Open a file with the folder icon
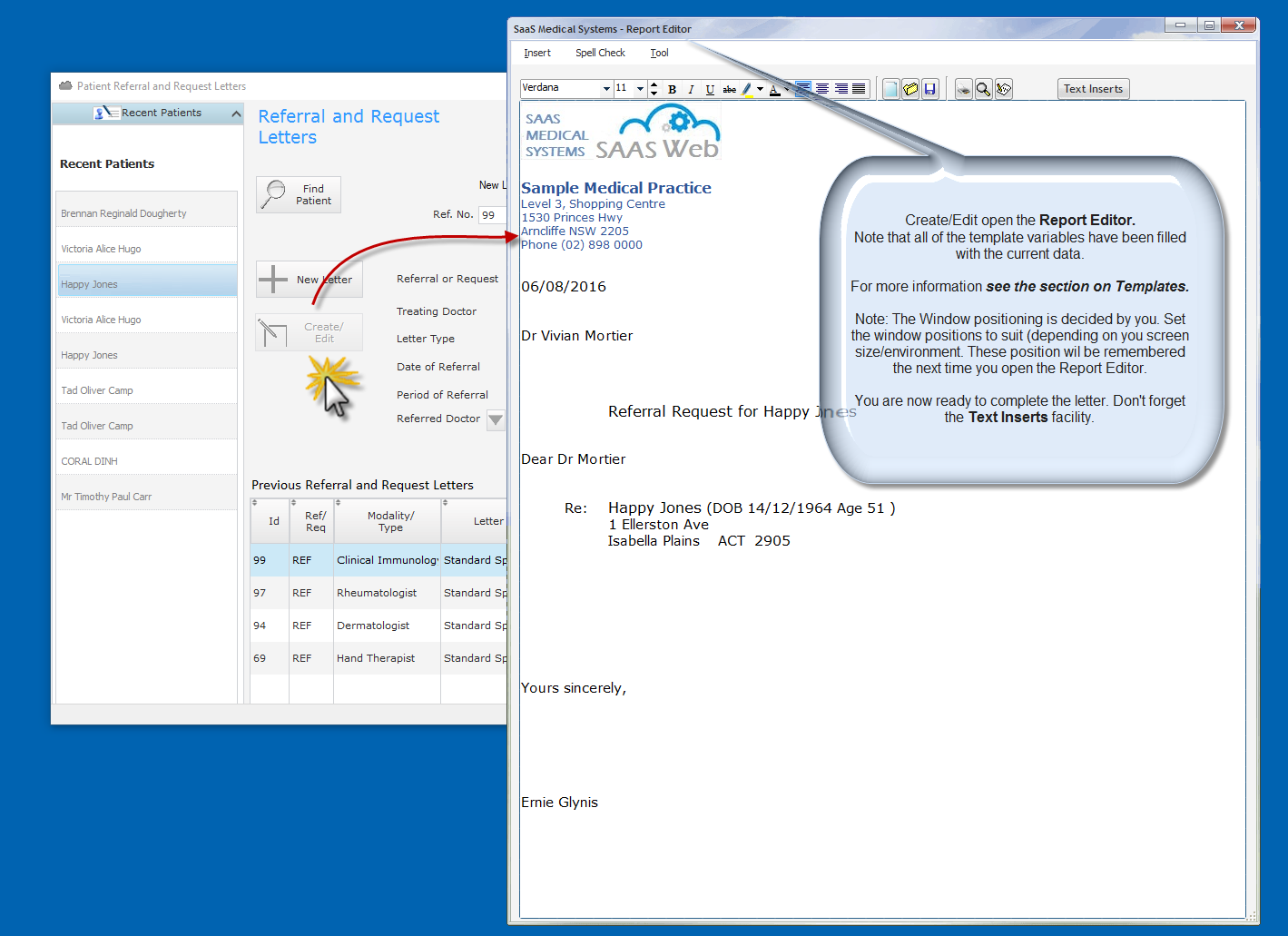The height and width of the screenshot is (936, 1288). (910, 89)
